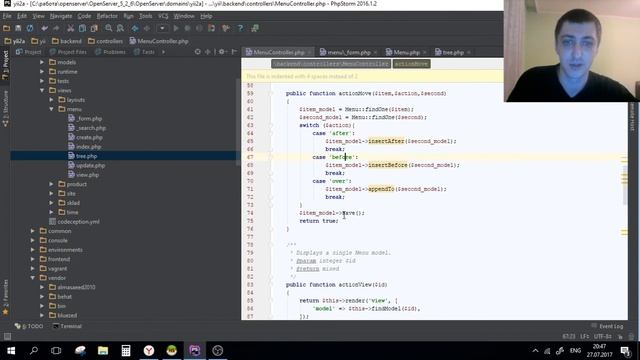Click the backend breadcrumb folder
The image size is (640, 360).
pyautogui.click(x=67, y=41)
